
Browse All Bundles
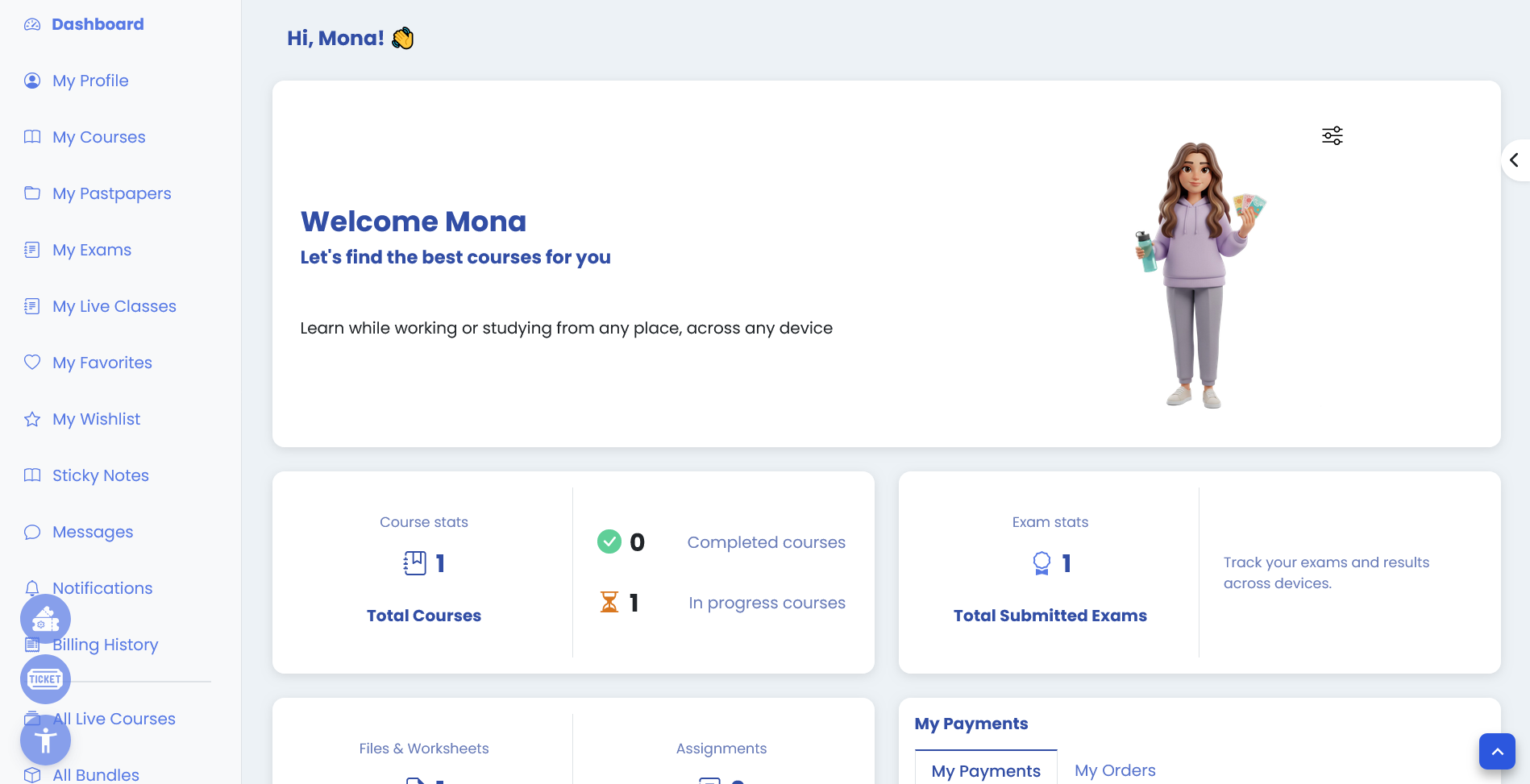tap(95, 775)
